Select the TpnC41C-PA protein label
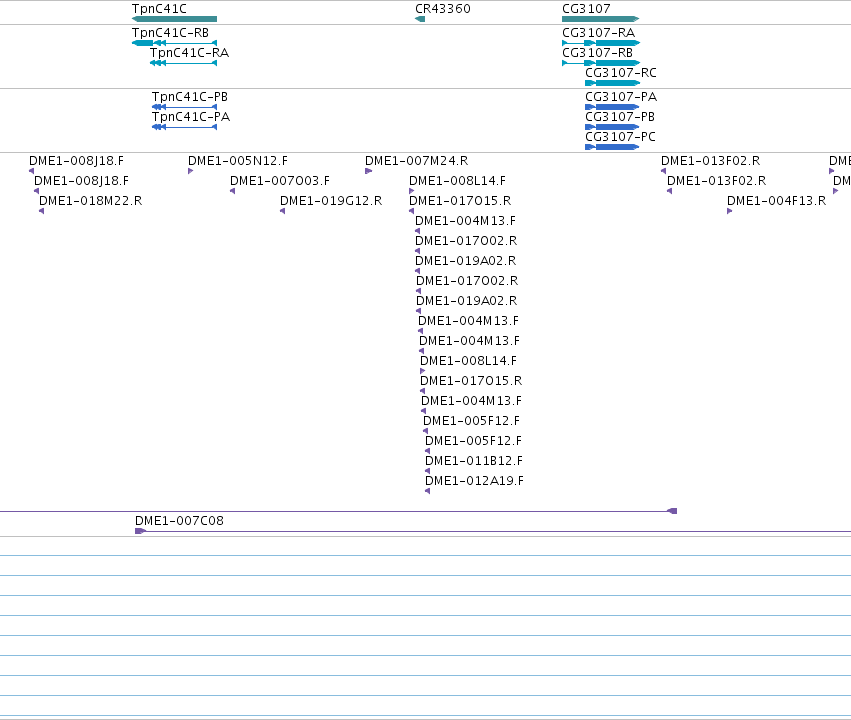Viewport: 851px width, 720px height. click(191, 117)
